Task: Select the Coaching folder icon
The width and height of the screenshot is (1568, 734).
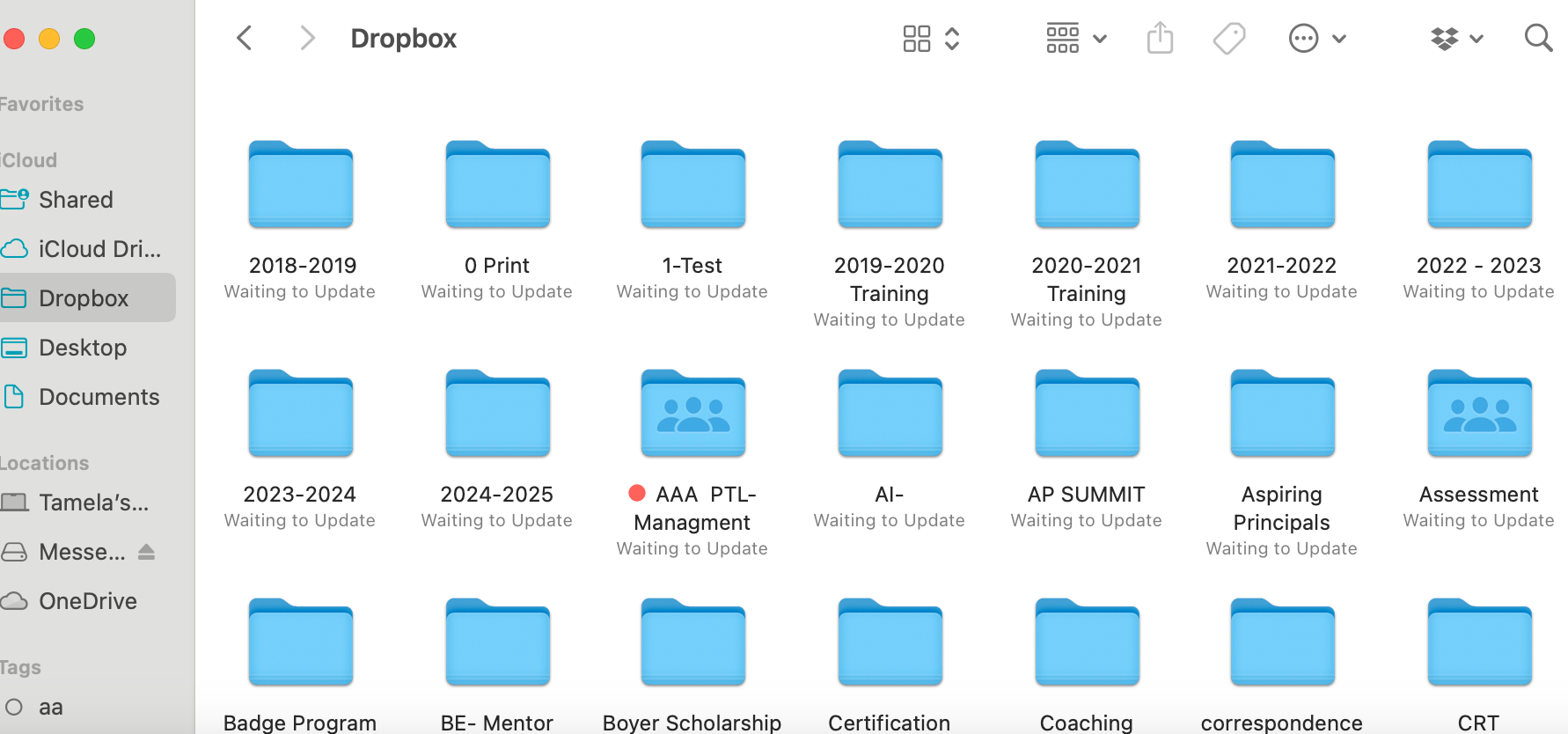Action: 1088,642
